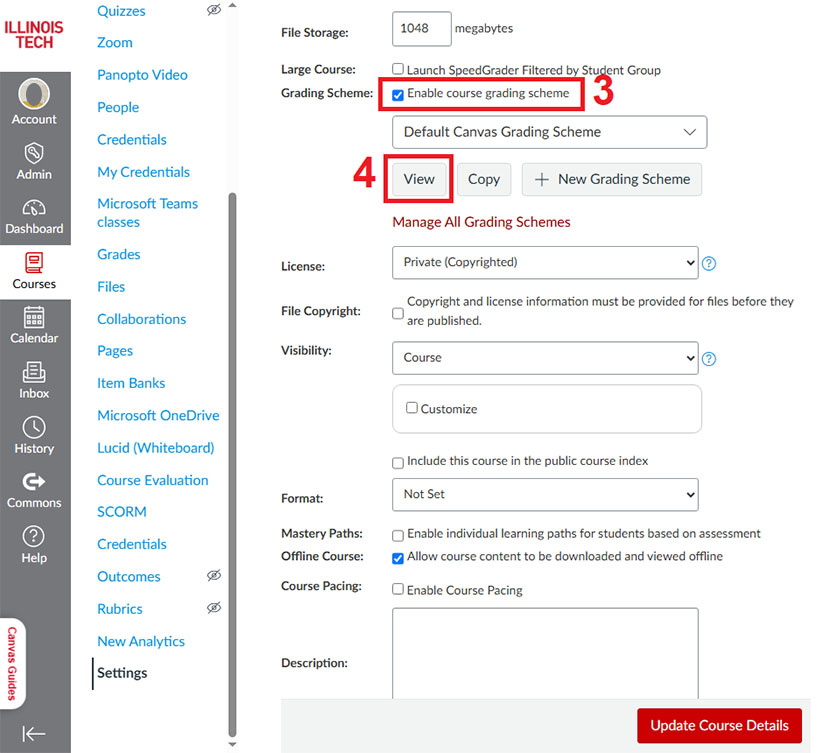830x753 pixels.
Task: Disable the Enable course grading scheme checkbox
Action: pyautogui.click(x=398, y=94)
